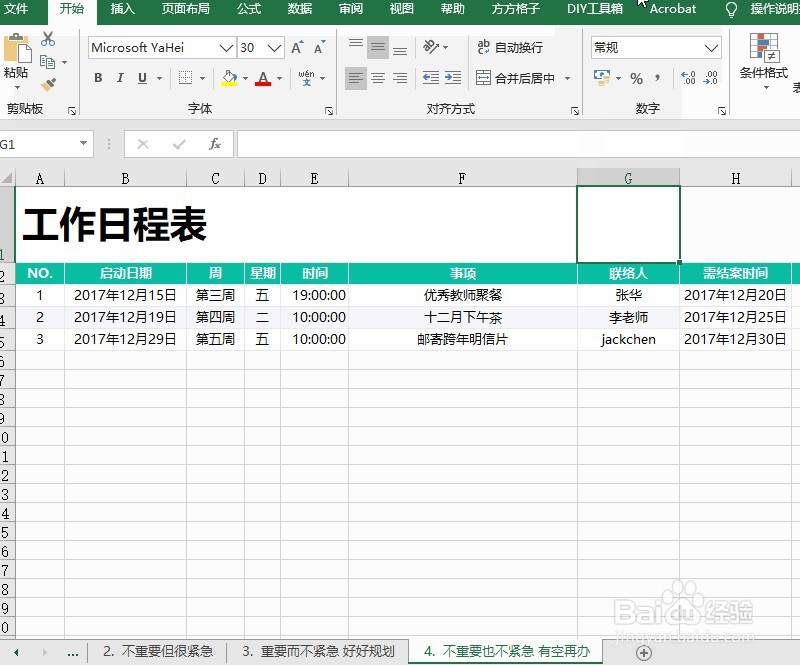800x665 pixels.
Task: Click the comma style icon
Action: (x=655, y=78)
